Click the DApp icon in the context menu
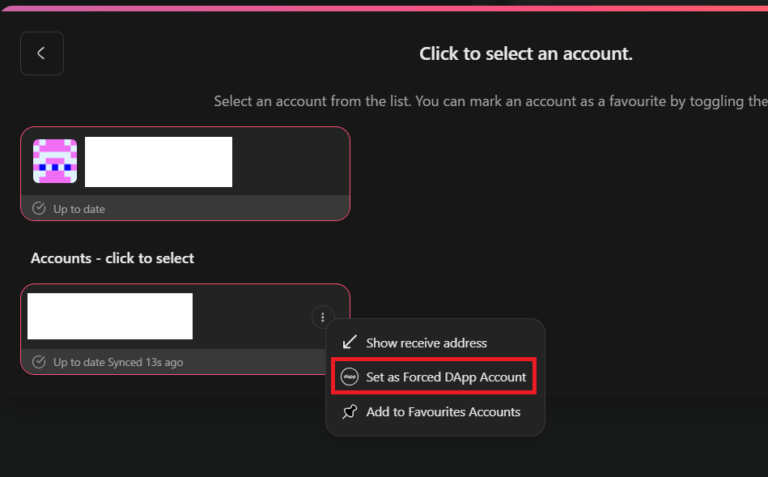 point(350,377)
